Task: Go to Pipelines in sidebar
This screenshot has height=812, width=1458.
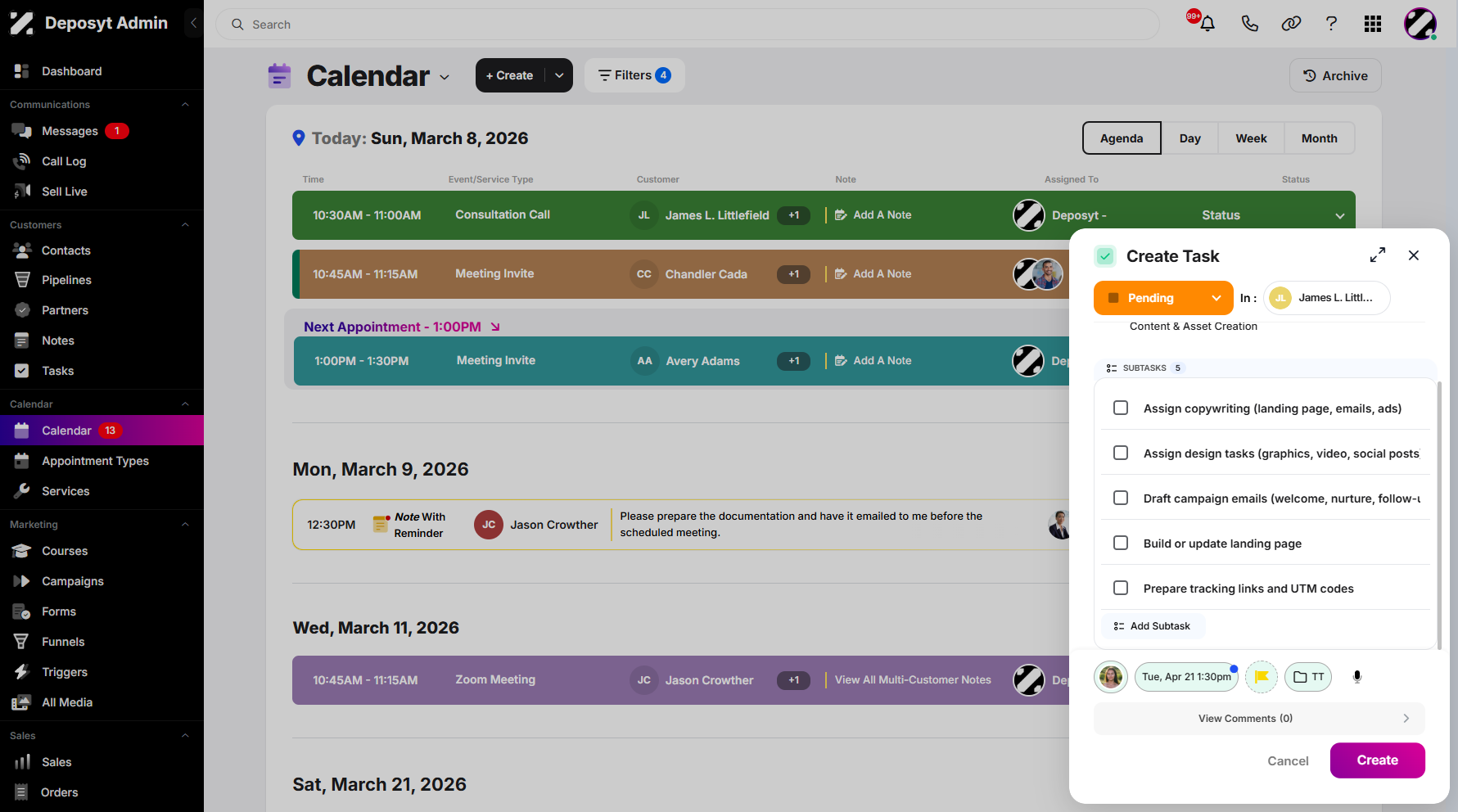Action: 66,280
